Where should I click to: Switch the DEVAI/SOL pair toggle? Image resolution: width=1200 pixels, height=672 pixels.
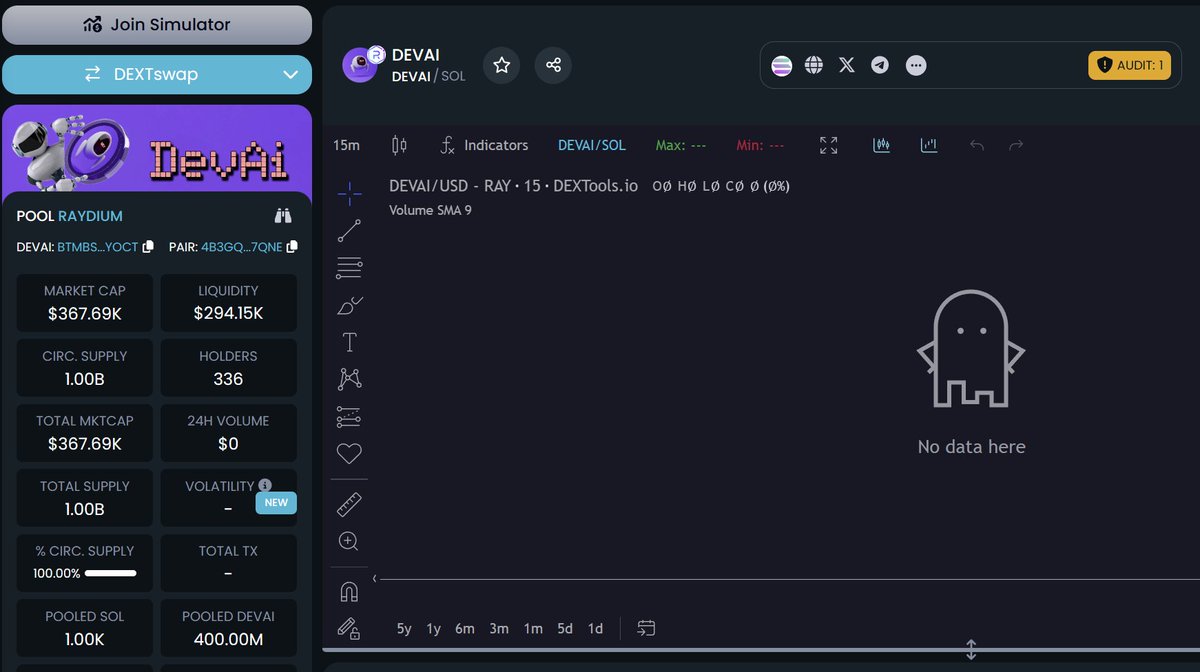tap(592, 145)
